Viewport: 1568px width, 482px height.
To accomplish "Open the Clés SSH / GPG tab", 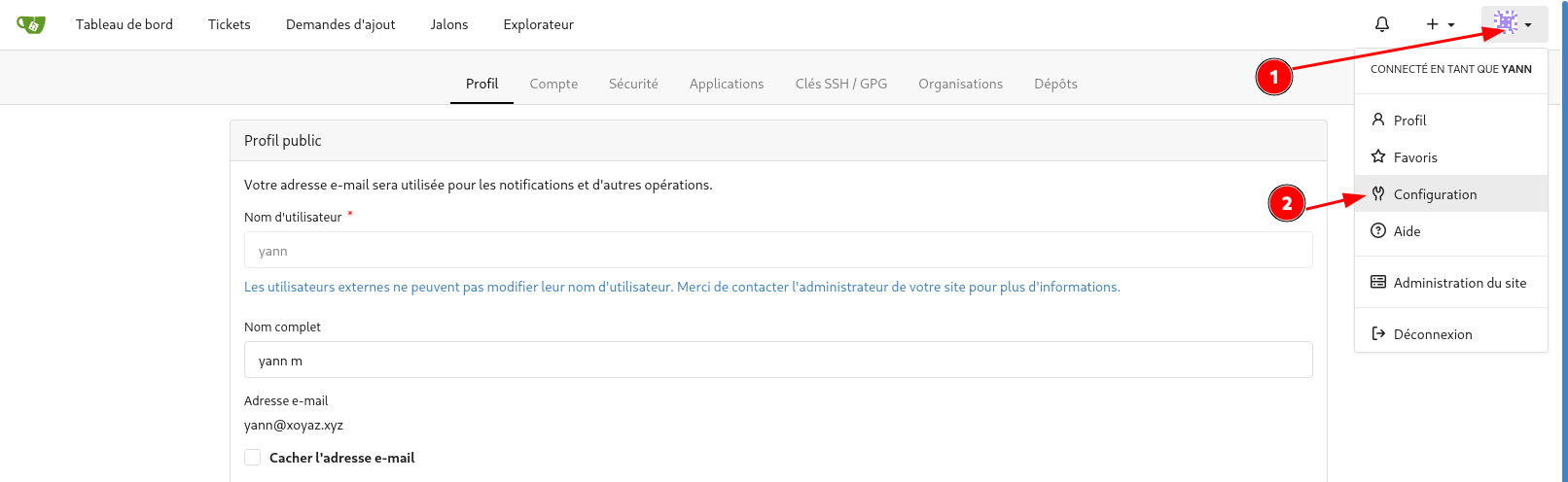I will tap(840, 84).
